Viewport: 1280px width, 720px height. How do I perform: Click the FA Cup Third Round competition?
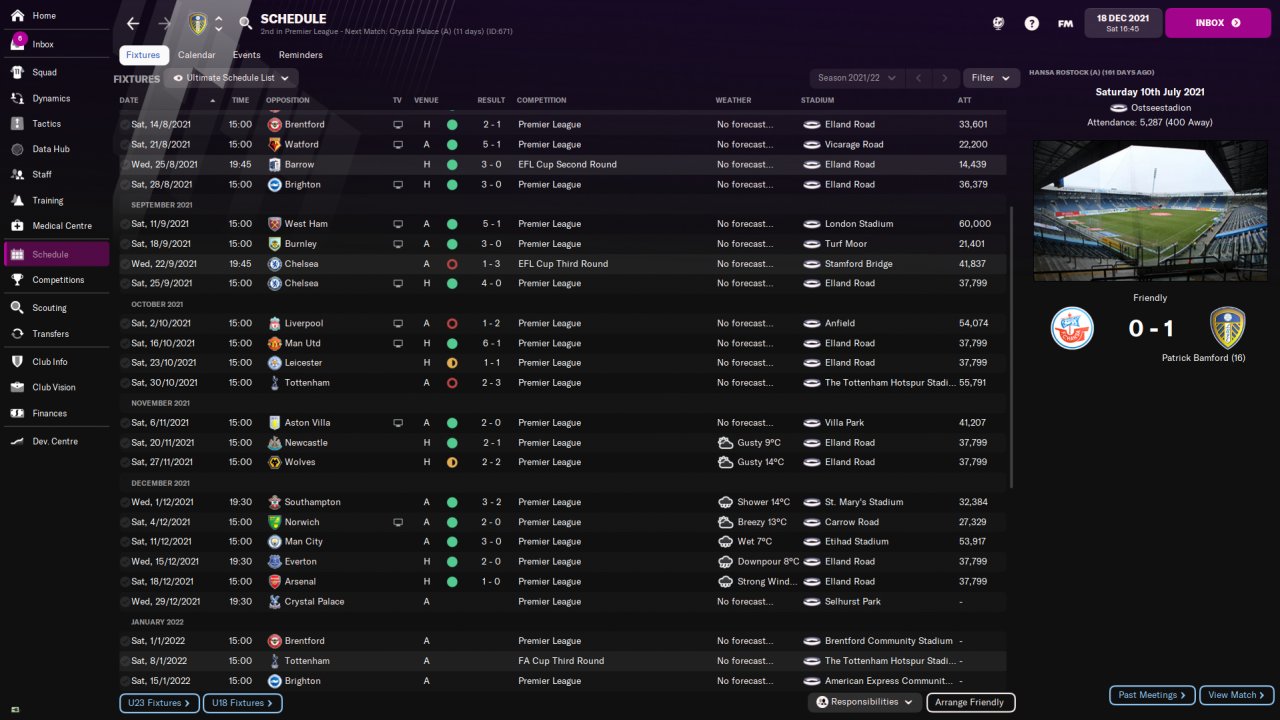point(561,661)
